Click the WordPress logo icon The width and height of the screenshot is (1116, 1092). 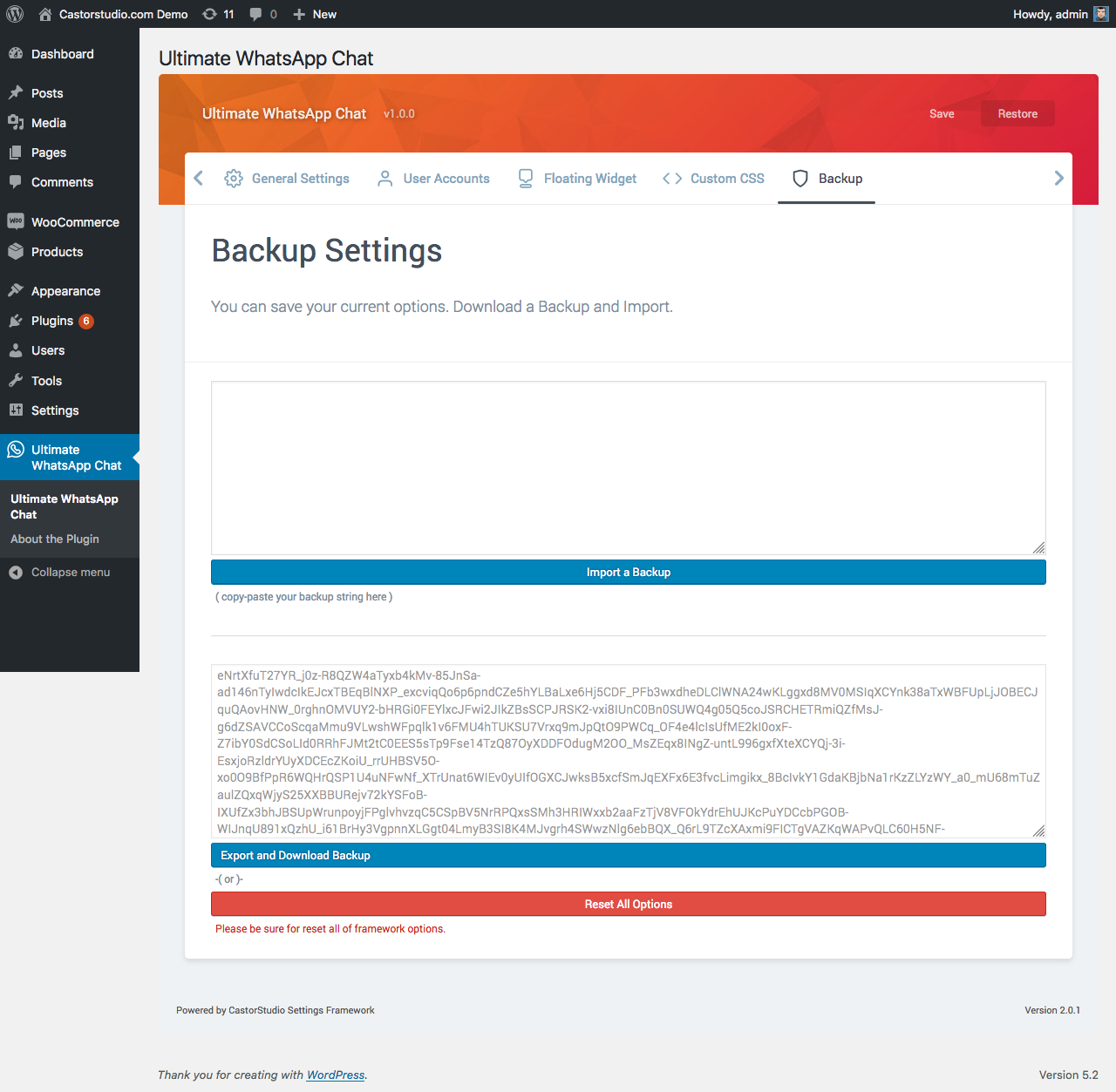tap(15, 14)
